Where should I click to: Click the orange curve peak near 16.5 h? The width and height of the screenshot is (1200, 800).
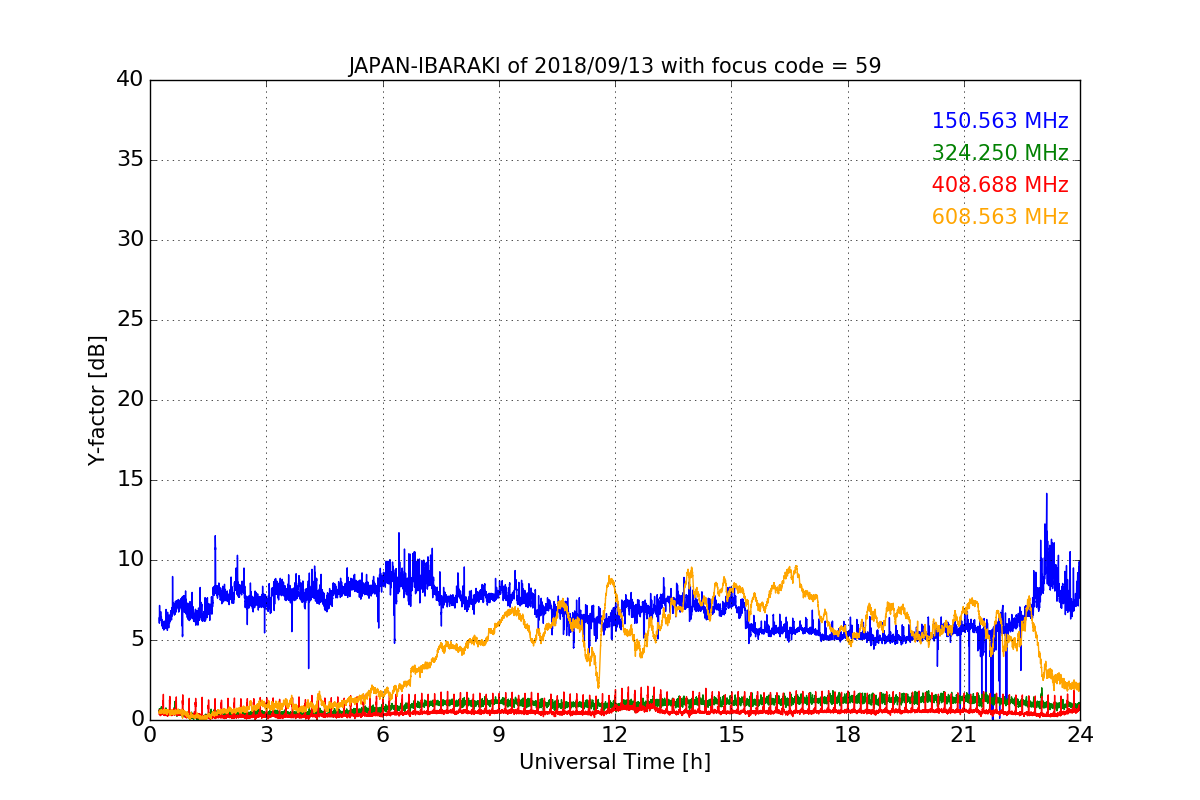click(x=794, y=568)
